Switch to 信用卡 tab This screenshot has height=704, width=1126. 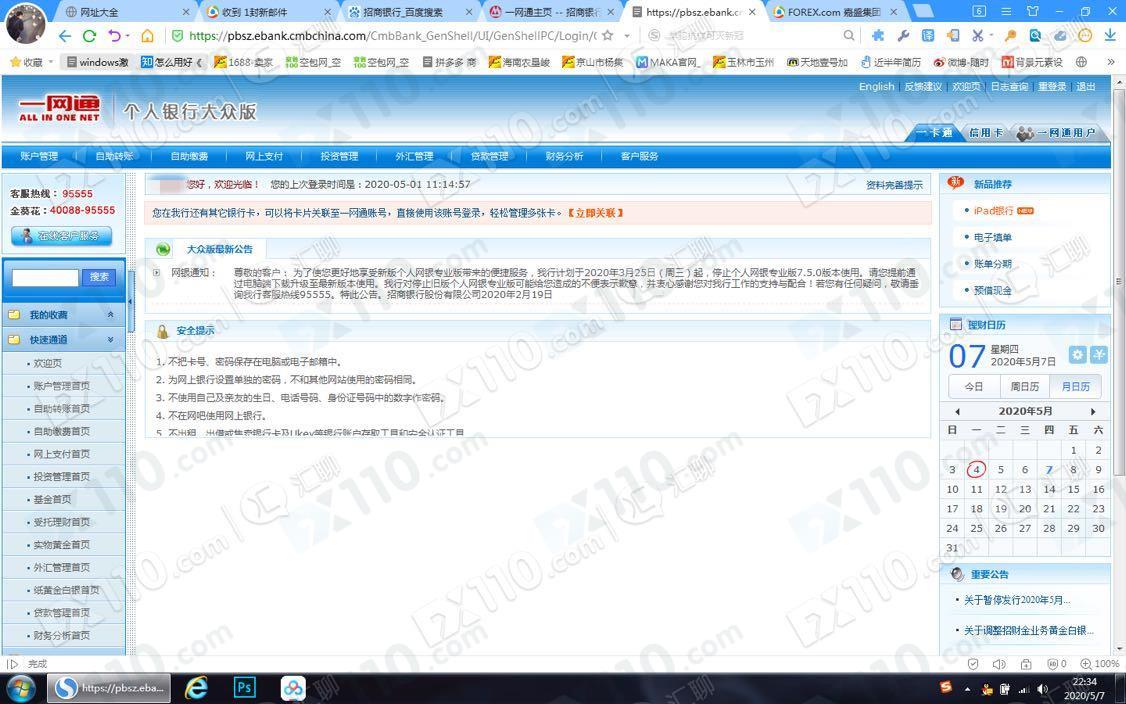(986, 133)
